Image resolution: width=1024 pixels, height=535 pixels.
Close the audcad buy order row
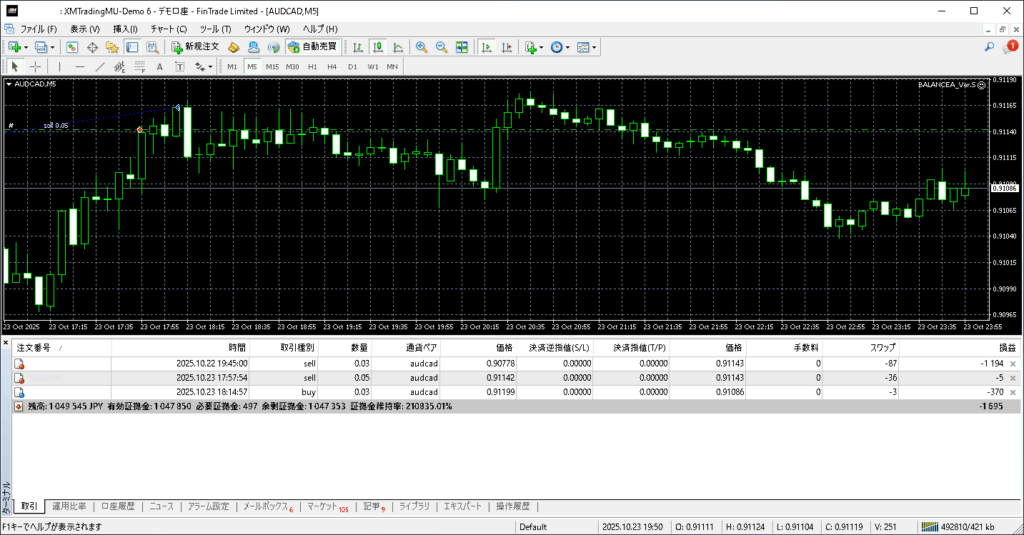[1013, 393]
